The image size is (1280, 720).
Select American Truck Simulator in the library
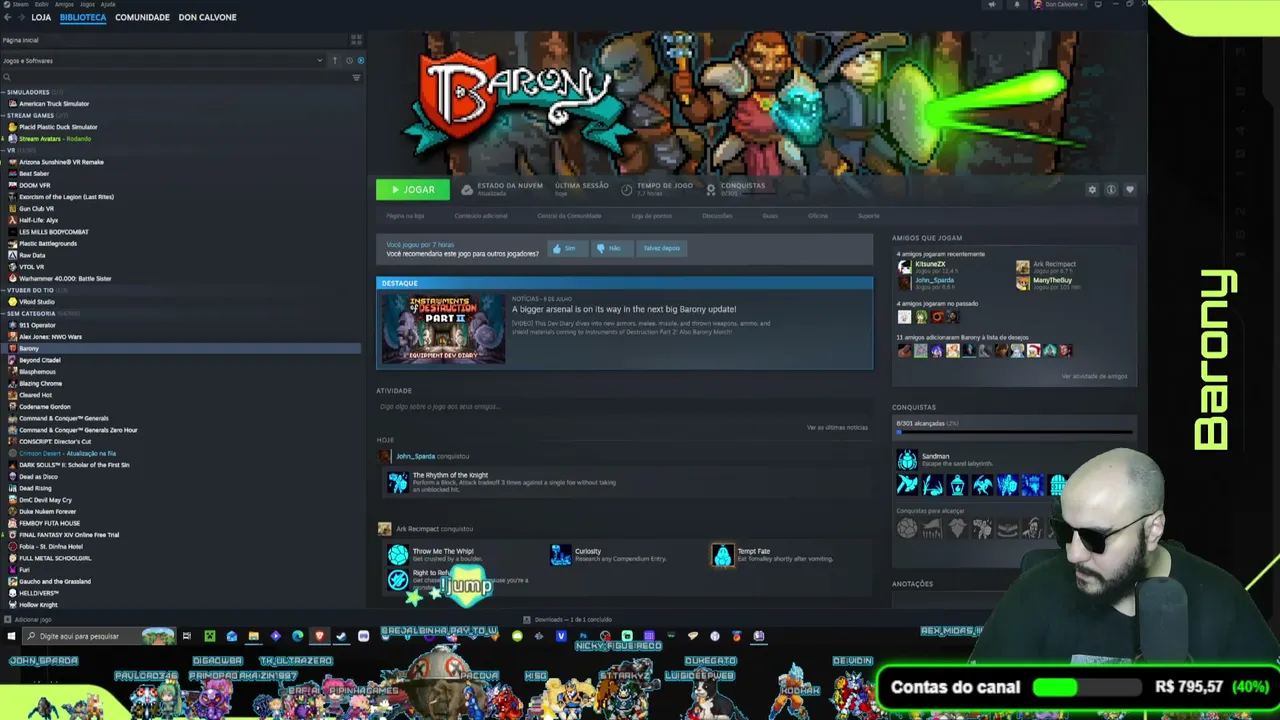pyautogui.click(x=54, y=104)
